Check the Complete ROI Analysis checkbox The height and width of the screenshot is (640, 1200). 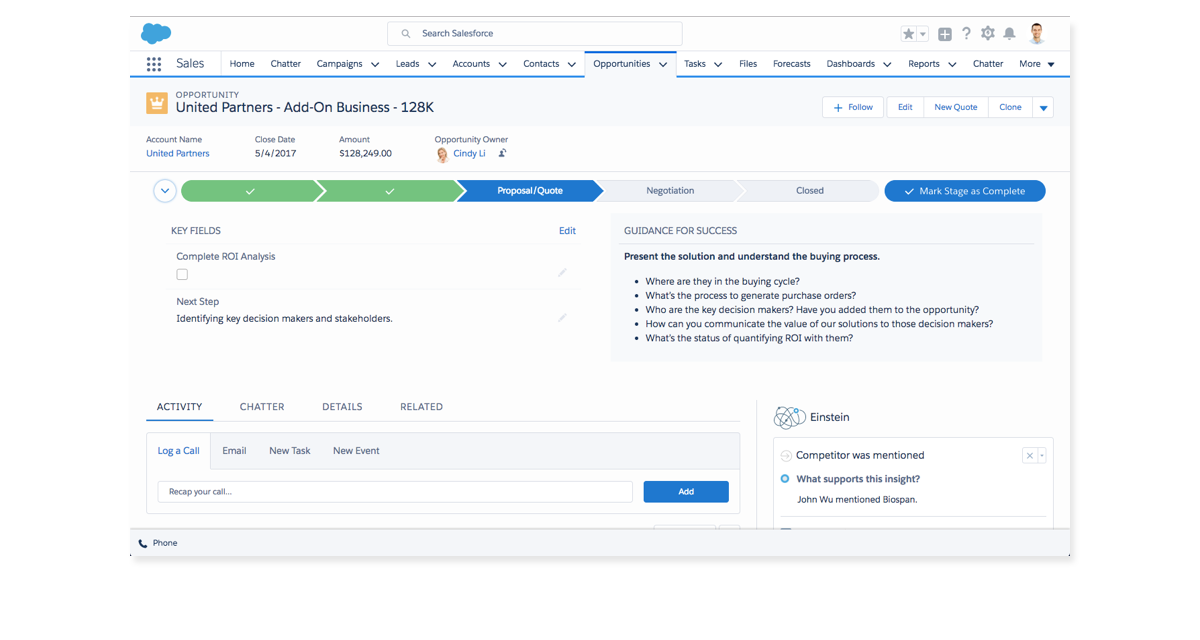[182, 274]
